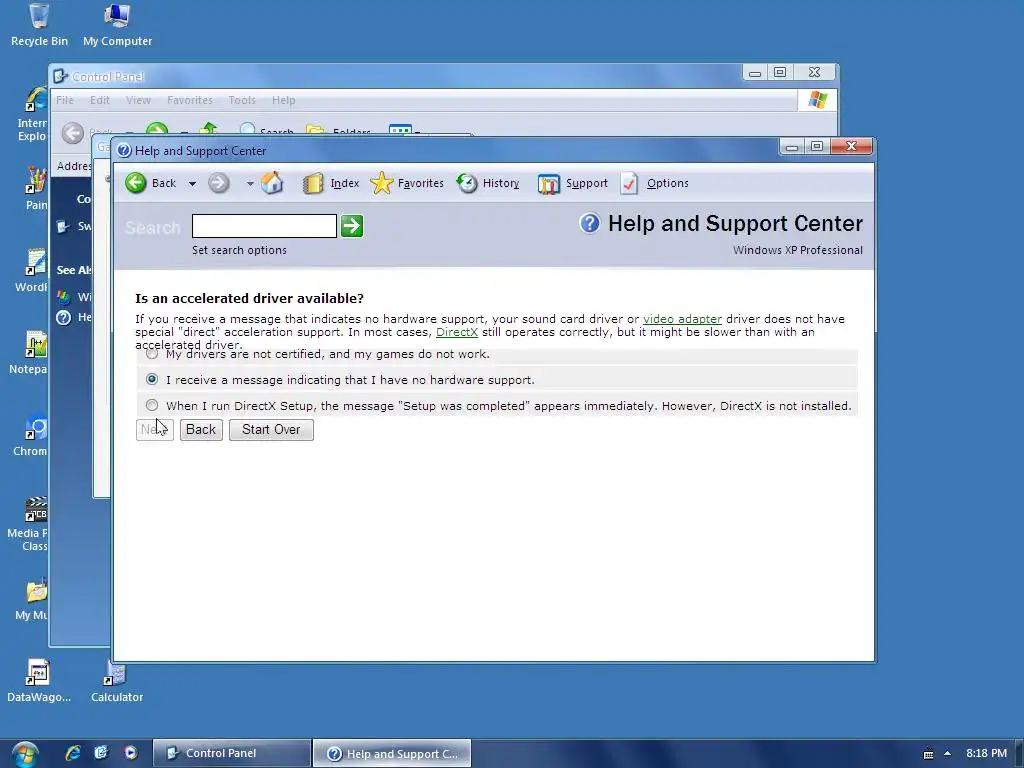The width and height of the screenshot is (1024, 768).
Task: Open the Back history dropdown arrow
Action: click(x=192, y=184)
